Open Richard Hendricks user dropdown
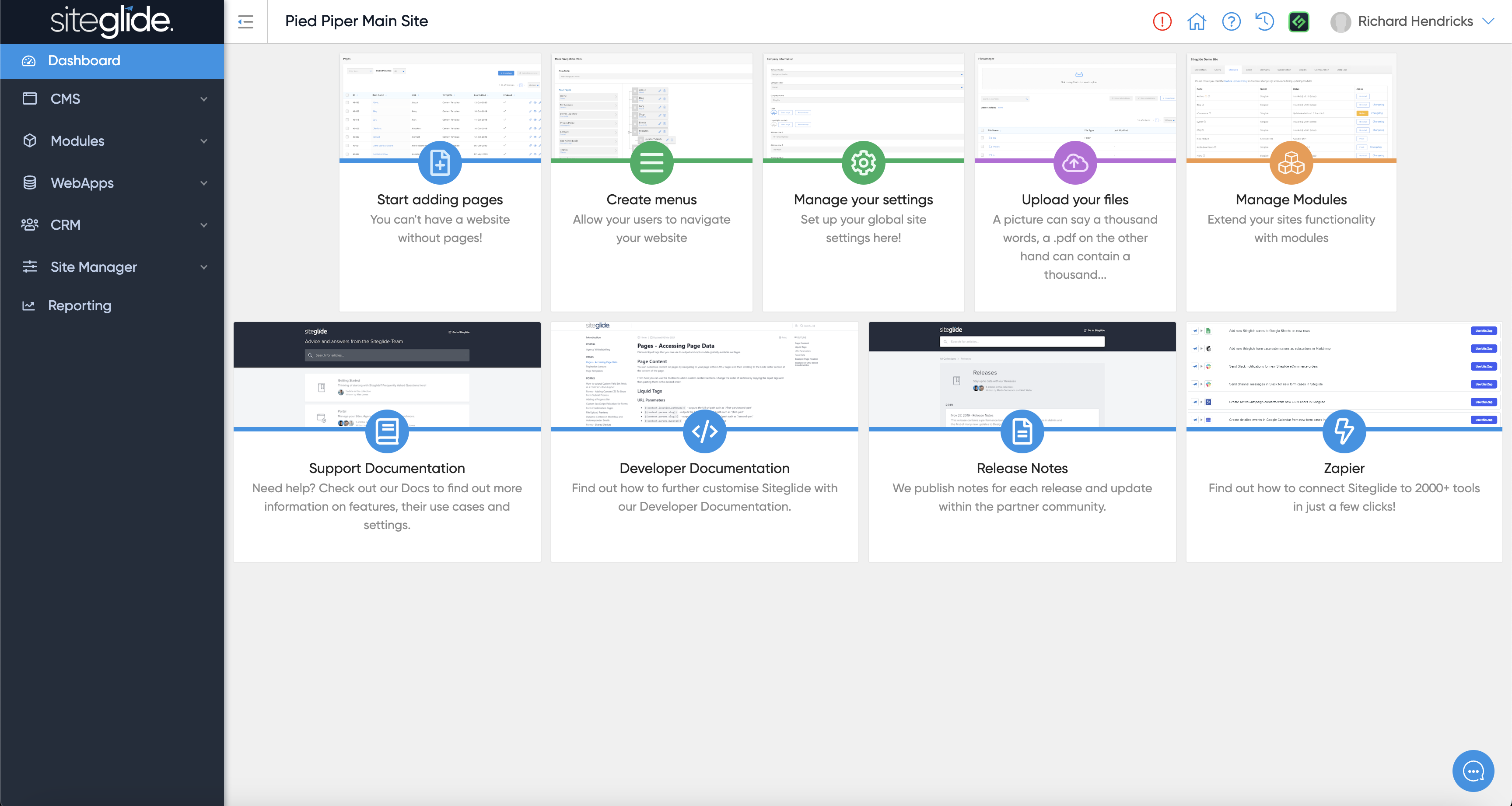This screenshot has height=806, width=1512. coord(1414,22)
